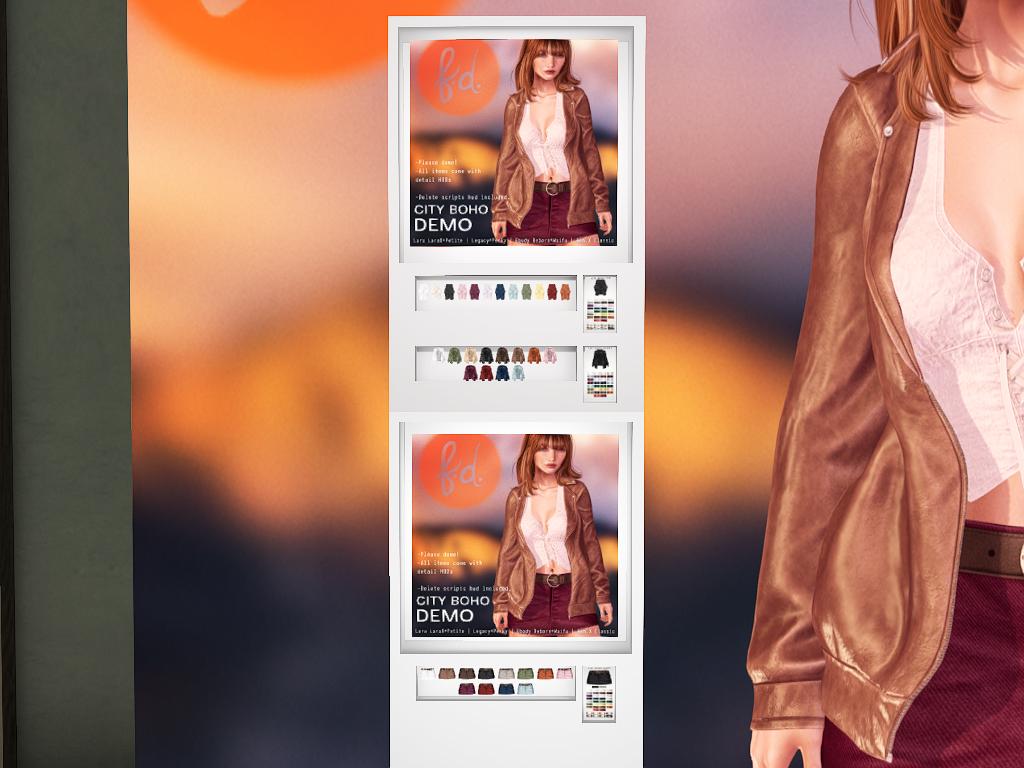This screenshot has height=768, width=1024.
Task: Pick the orange jacket icon
Action: 534,355
